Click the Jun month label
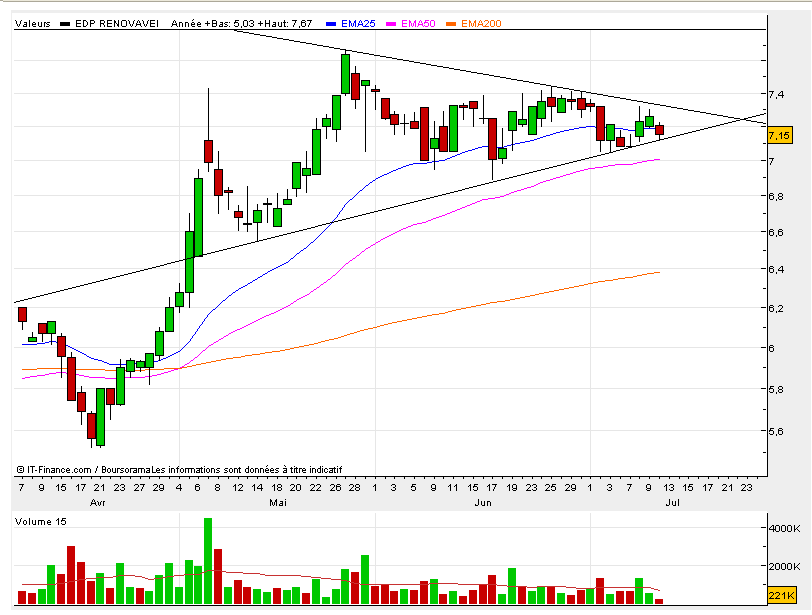This screenshot has width=812, height=615. pyautogui.click(x=483, y=503)
